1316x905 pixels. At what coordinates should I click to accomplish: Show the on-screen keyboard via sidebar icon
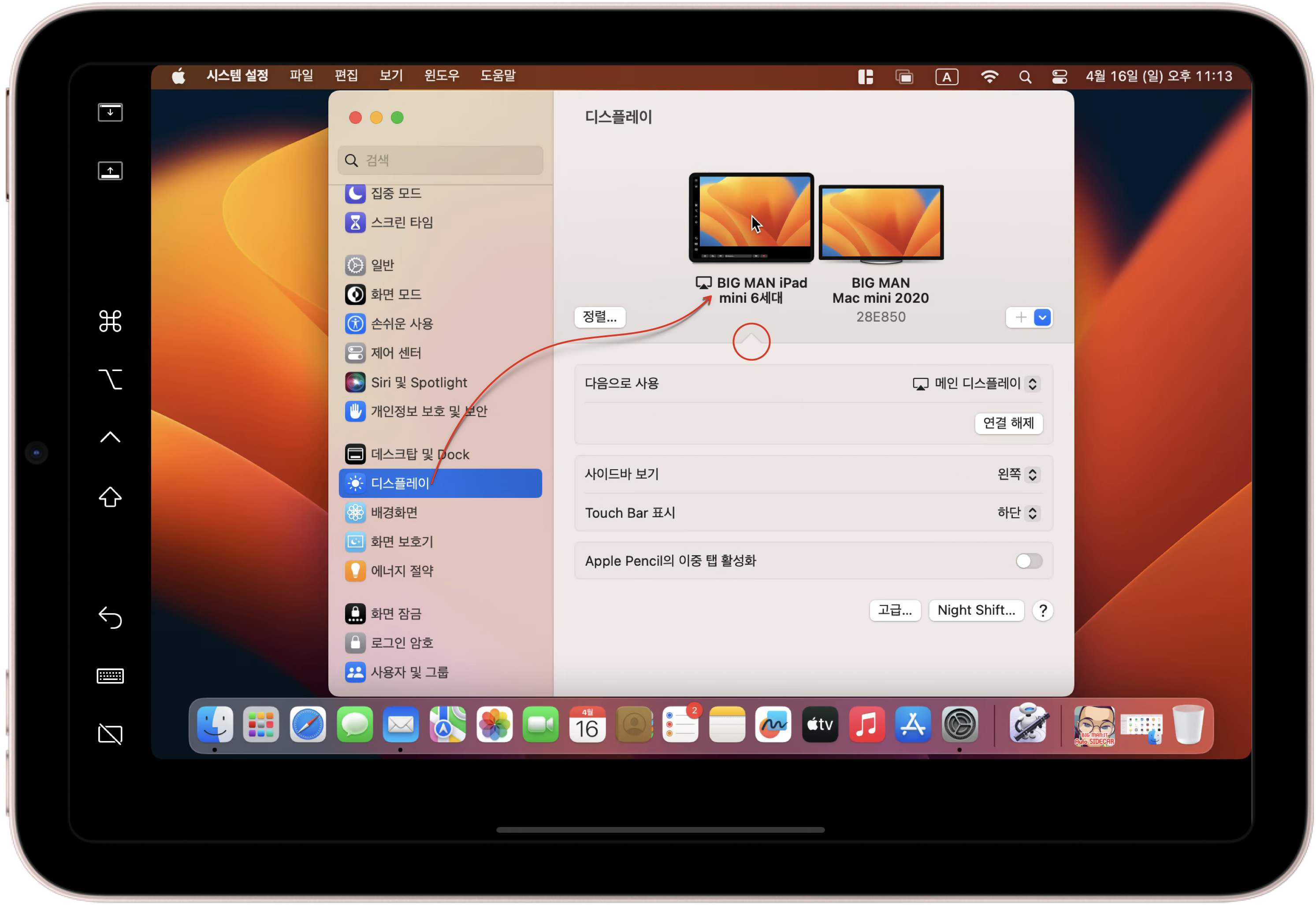pos(110,676)
